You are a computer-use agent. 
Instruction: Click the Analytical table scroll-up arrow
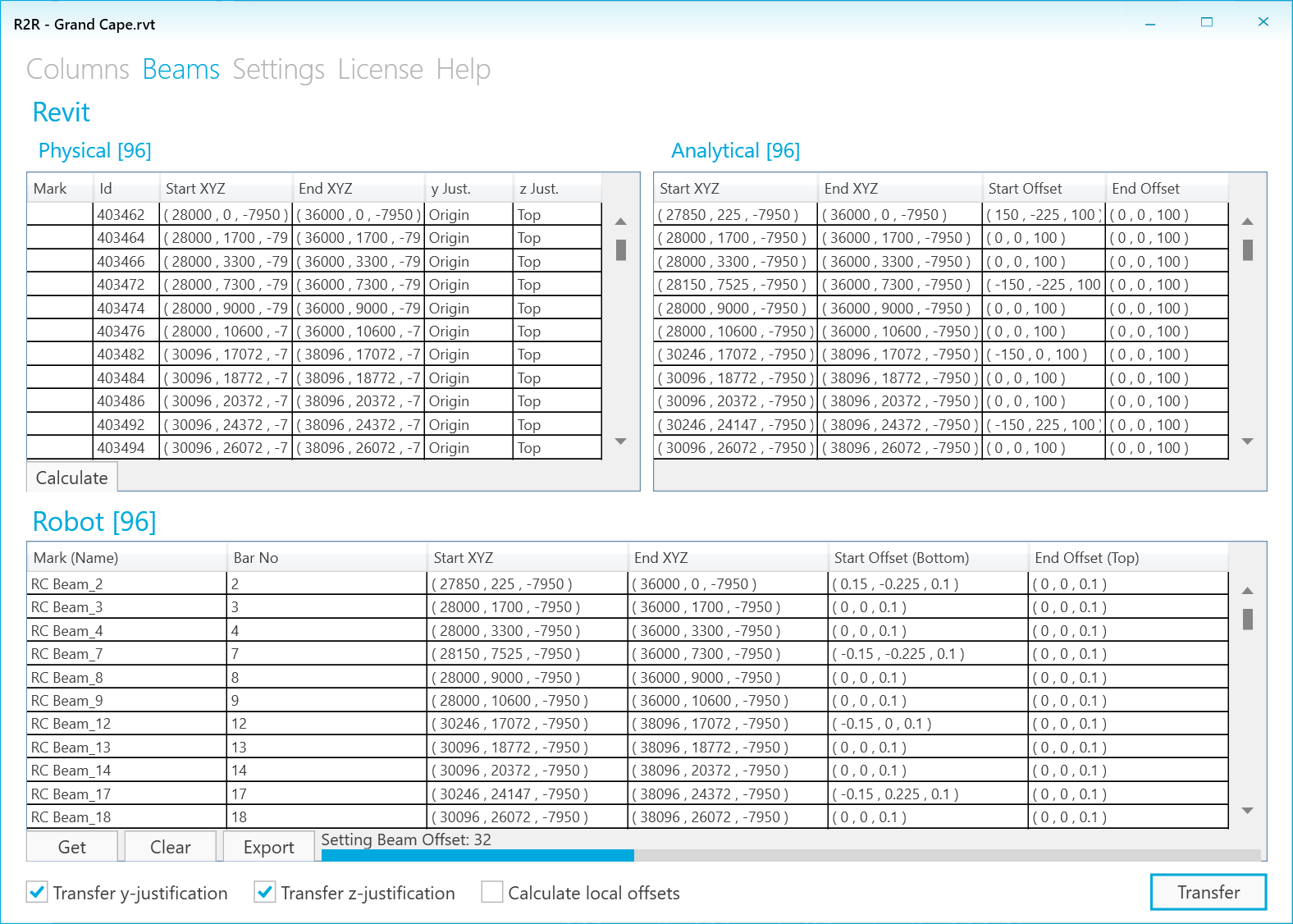pos(1248,222)
